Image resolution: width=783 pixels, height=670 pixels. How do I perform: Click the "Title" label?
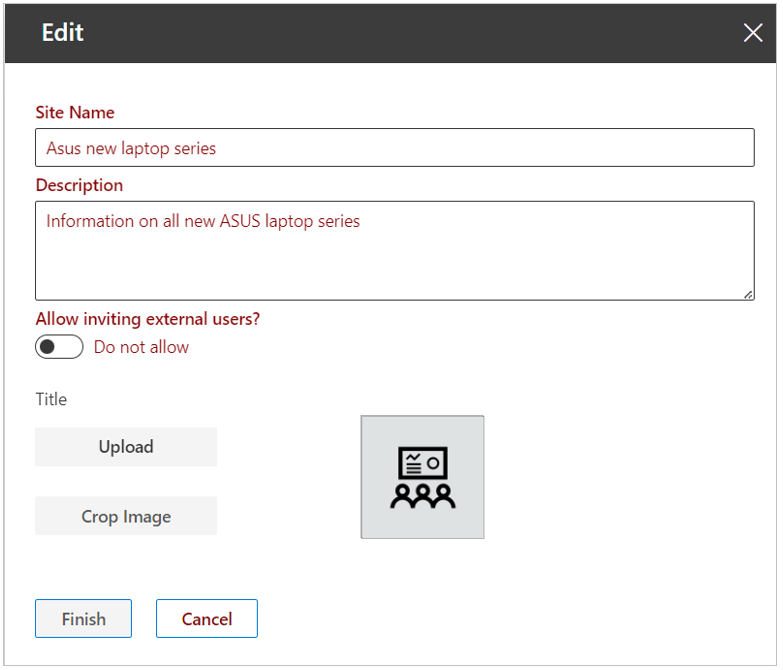click(51, 399)
